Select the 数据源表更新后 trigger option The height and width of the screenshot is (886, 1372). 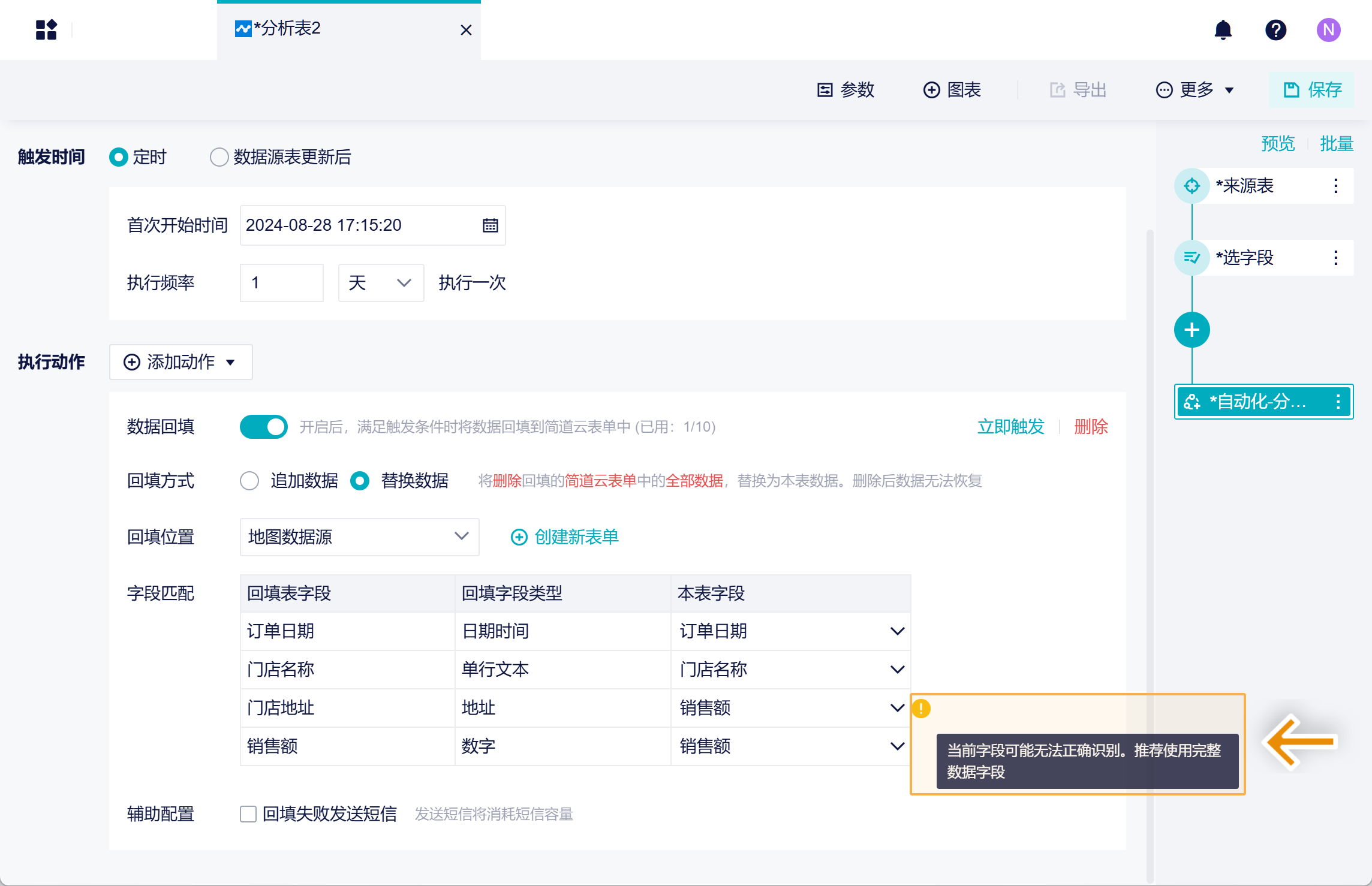219,157
